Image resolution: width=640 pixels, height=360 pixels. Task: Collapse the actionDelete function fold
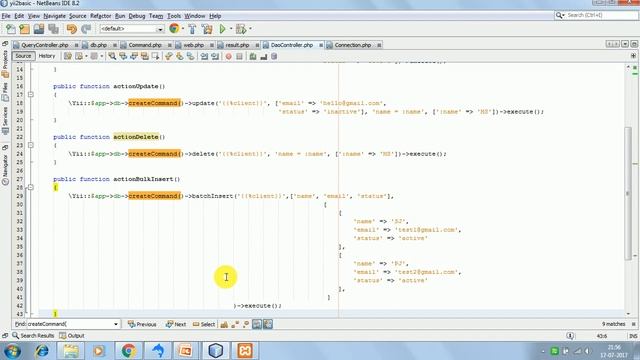31,145
